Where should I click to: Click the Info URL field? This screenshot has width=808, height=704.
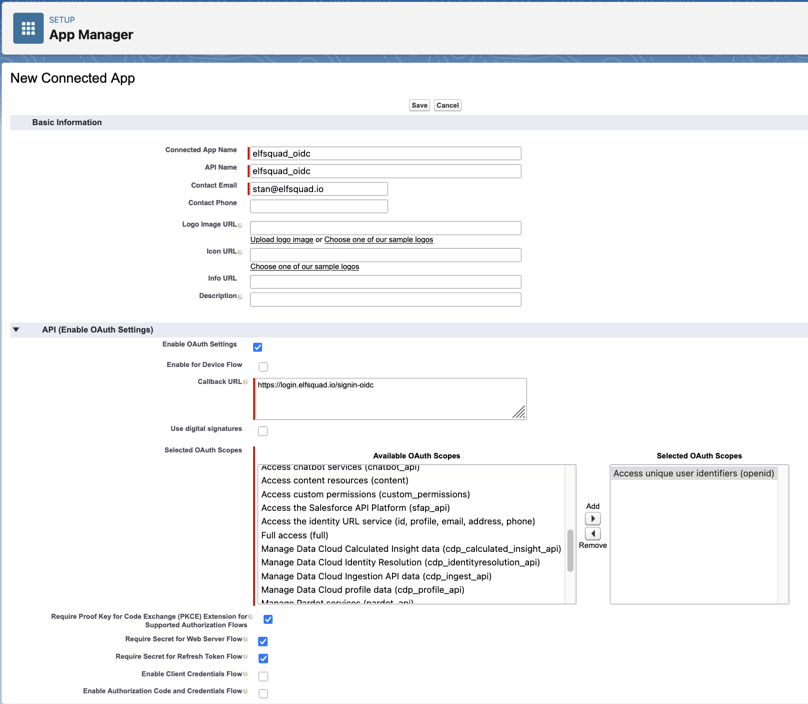[386, 281]
